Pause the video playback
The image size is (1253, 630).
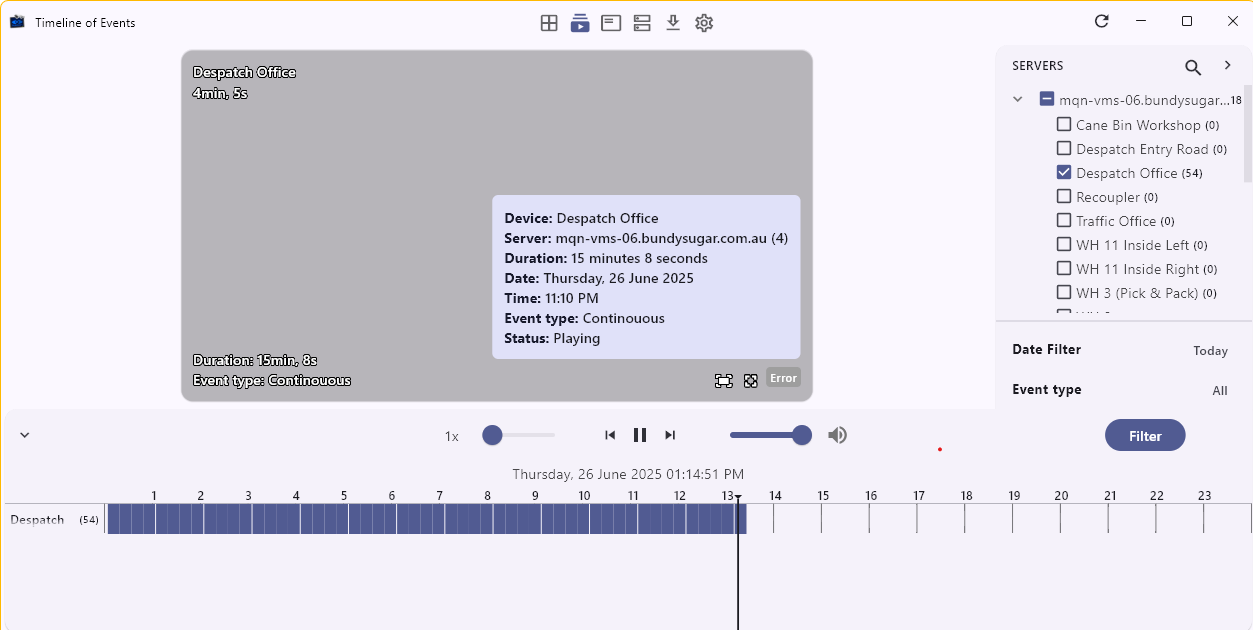[640, 435]
